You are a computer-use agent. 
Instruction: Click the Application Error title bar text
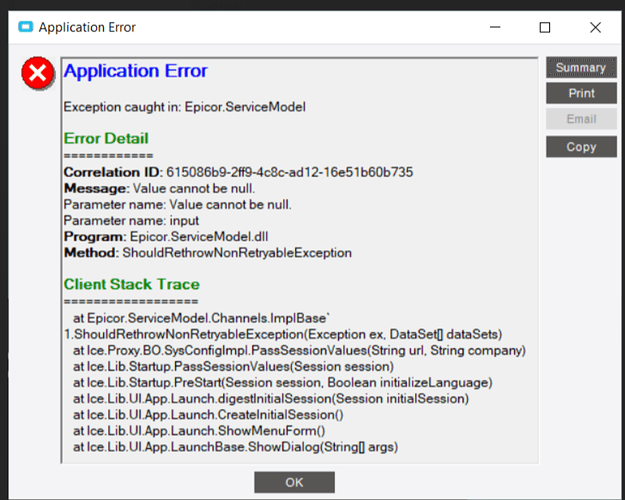point(87,27)
